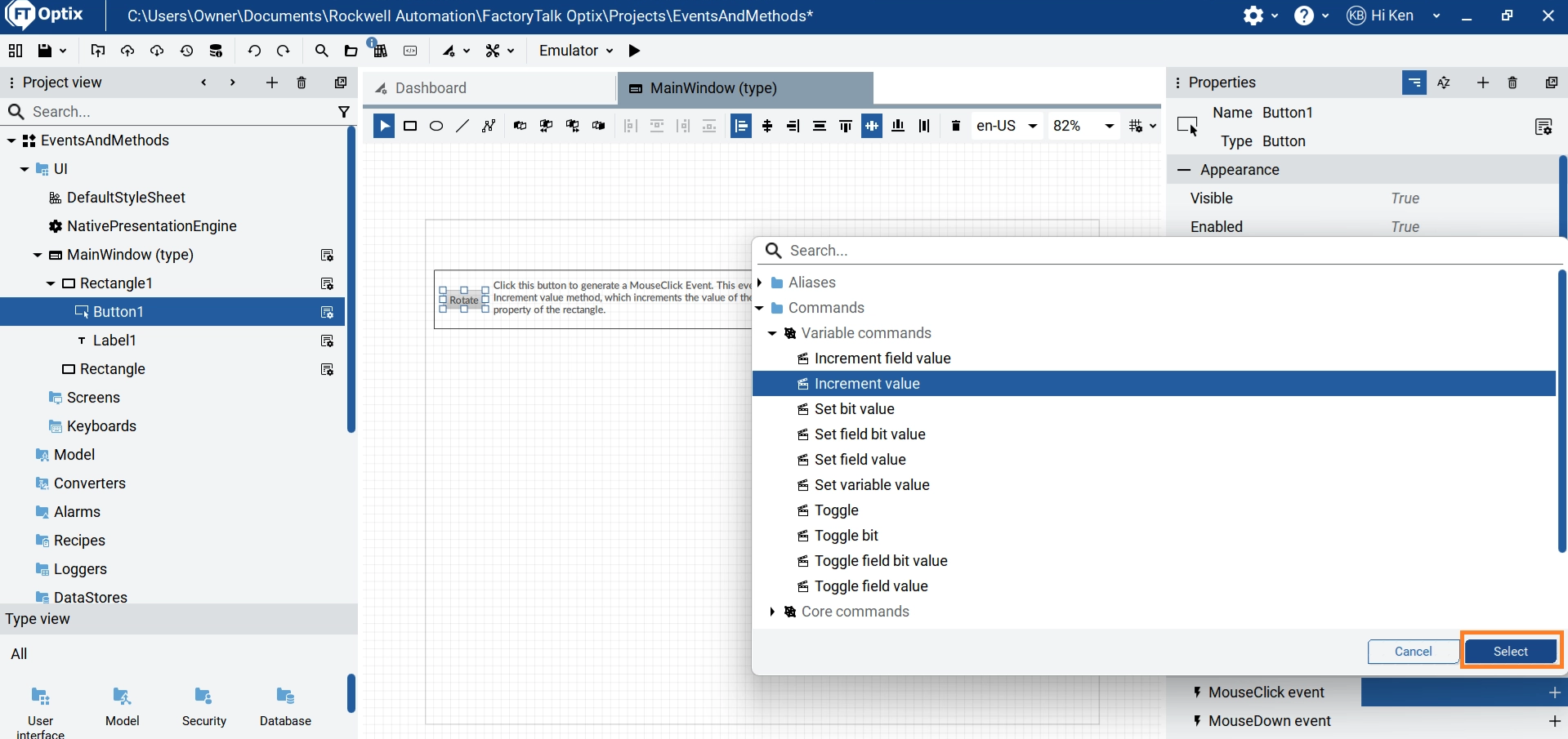Toggle grouped category view in Properties
This screenshot has height=739, width=1568.
point(1414,82)
